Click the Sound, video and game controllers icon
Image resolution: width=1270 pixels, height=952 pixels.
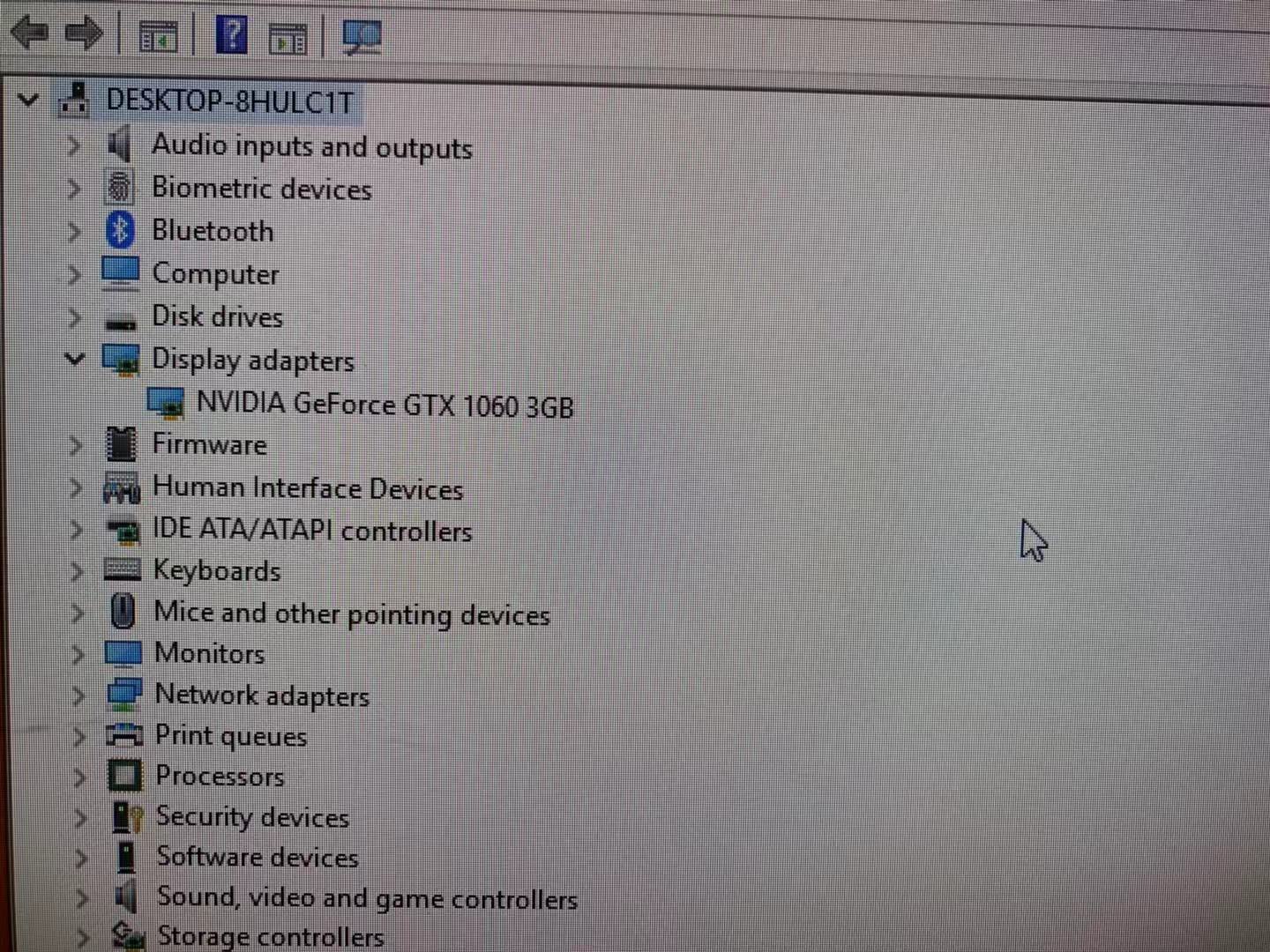tap(126, 896)
